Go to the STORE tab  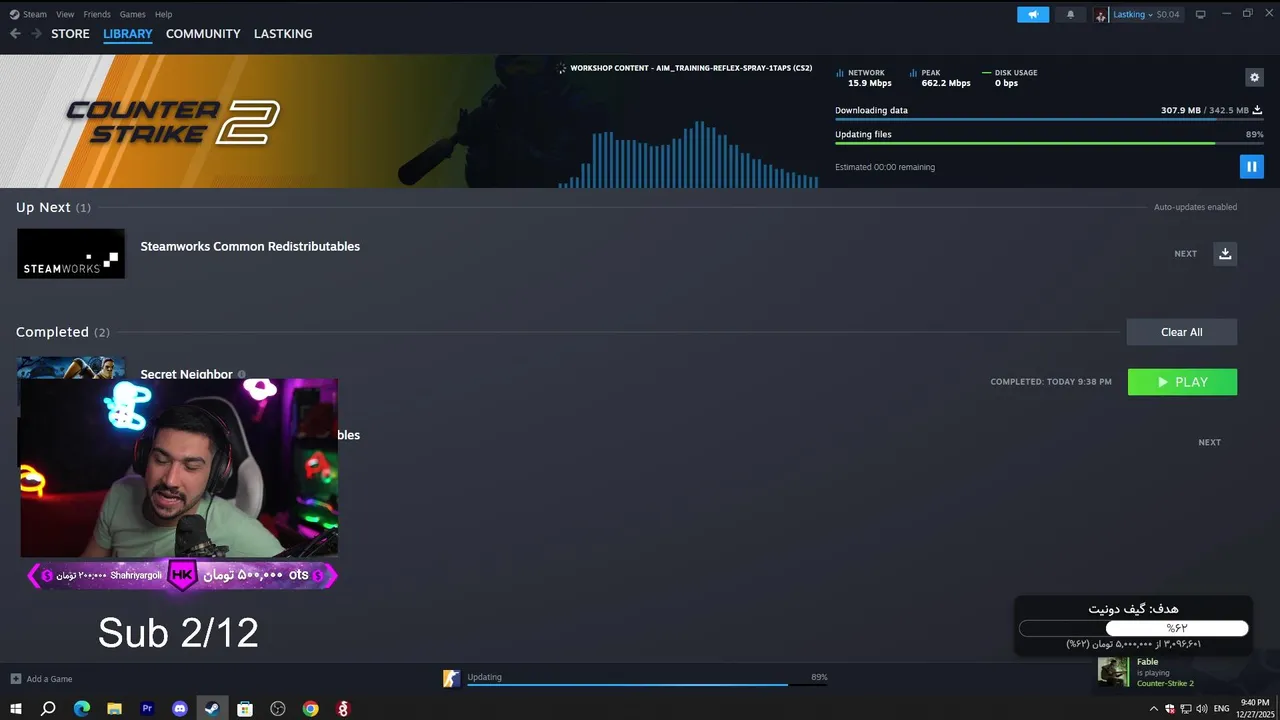point(70,34)
